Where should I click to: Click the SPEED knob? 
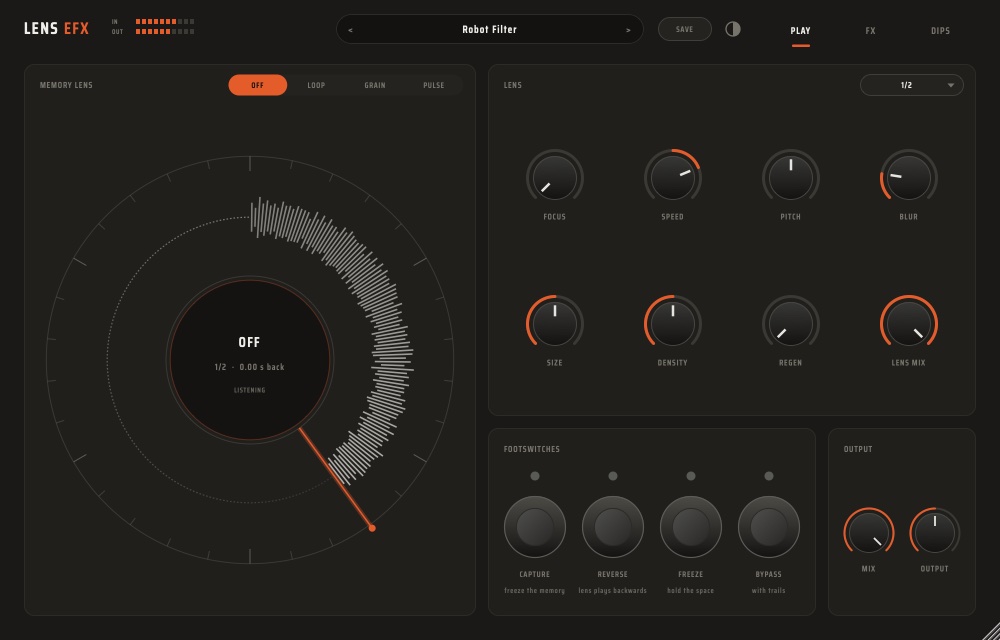point(673,178)
